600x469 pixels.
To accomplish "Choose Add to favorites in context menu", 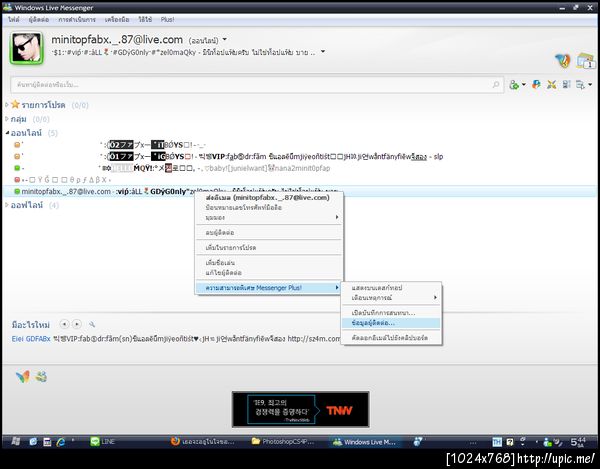I will click(x=267, y=248).
